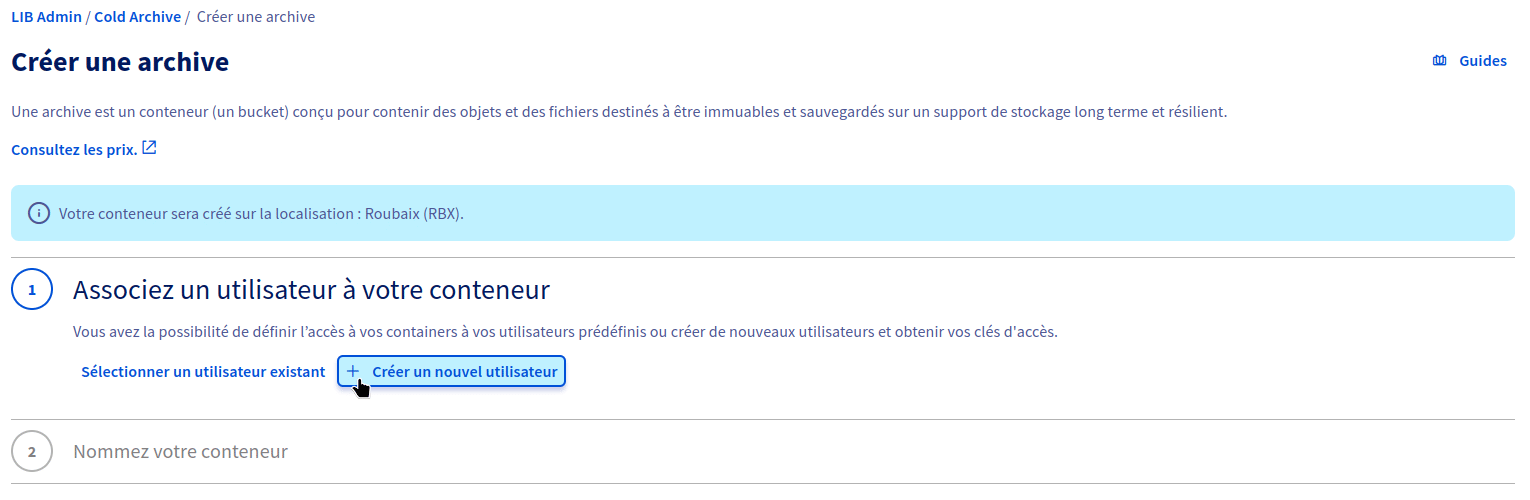The image size is (1530, 500).
Task: Go to LIB Admin in the breadcrumb
Action: [46, 17]
